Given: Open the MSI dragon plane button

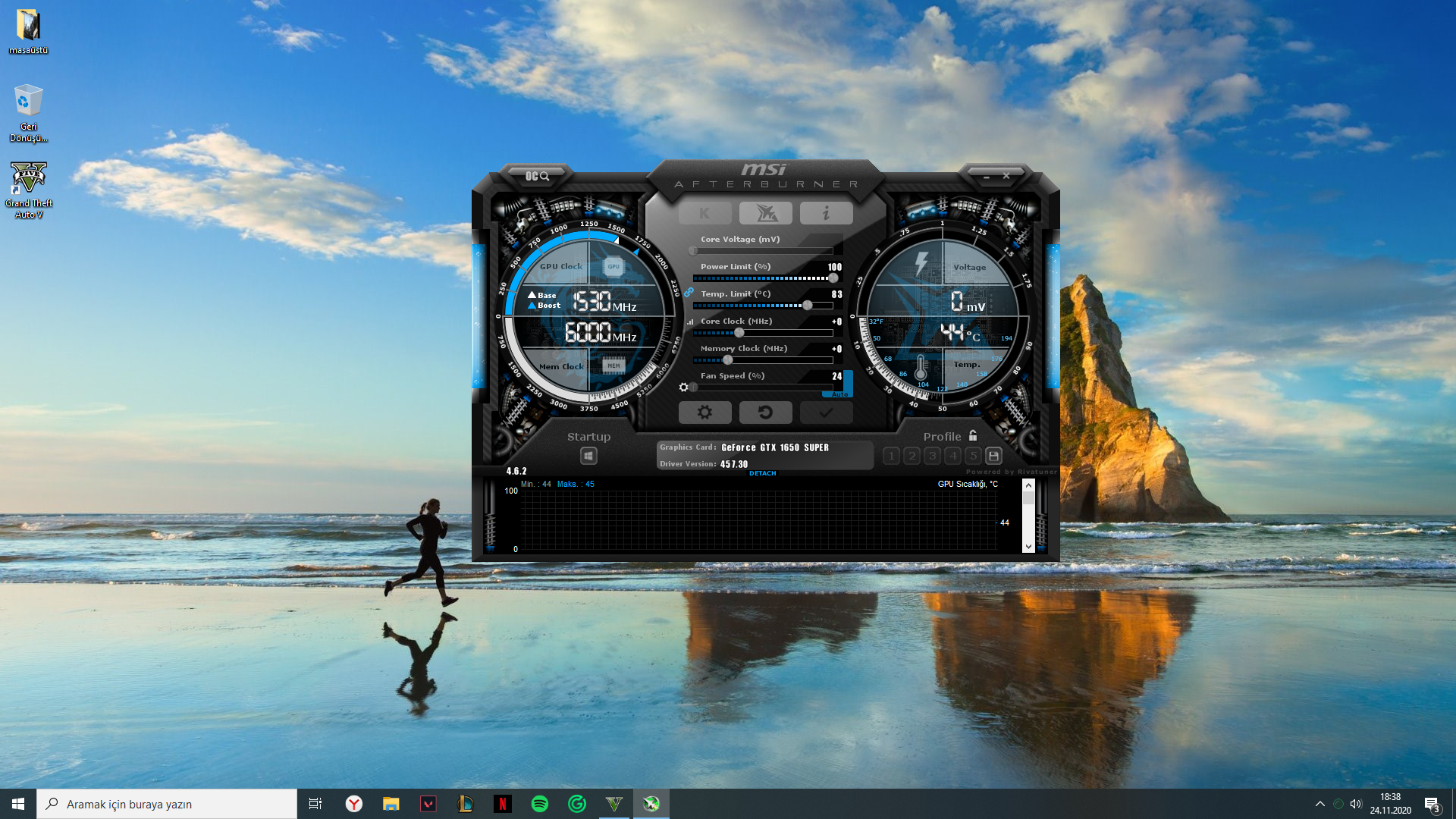Looking at the screenshot, I should pos(765,213).
